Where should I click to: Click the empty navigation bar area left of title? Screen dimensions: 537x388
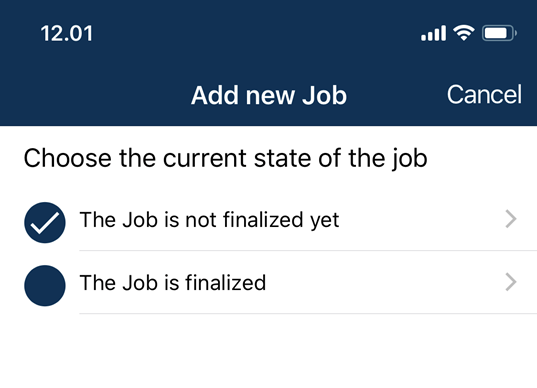(x=94, y=95)
